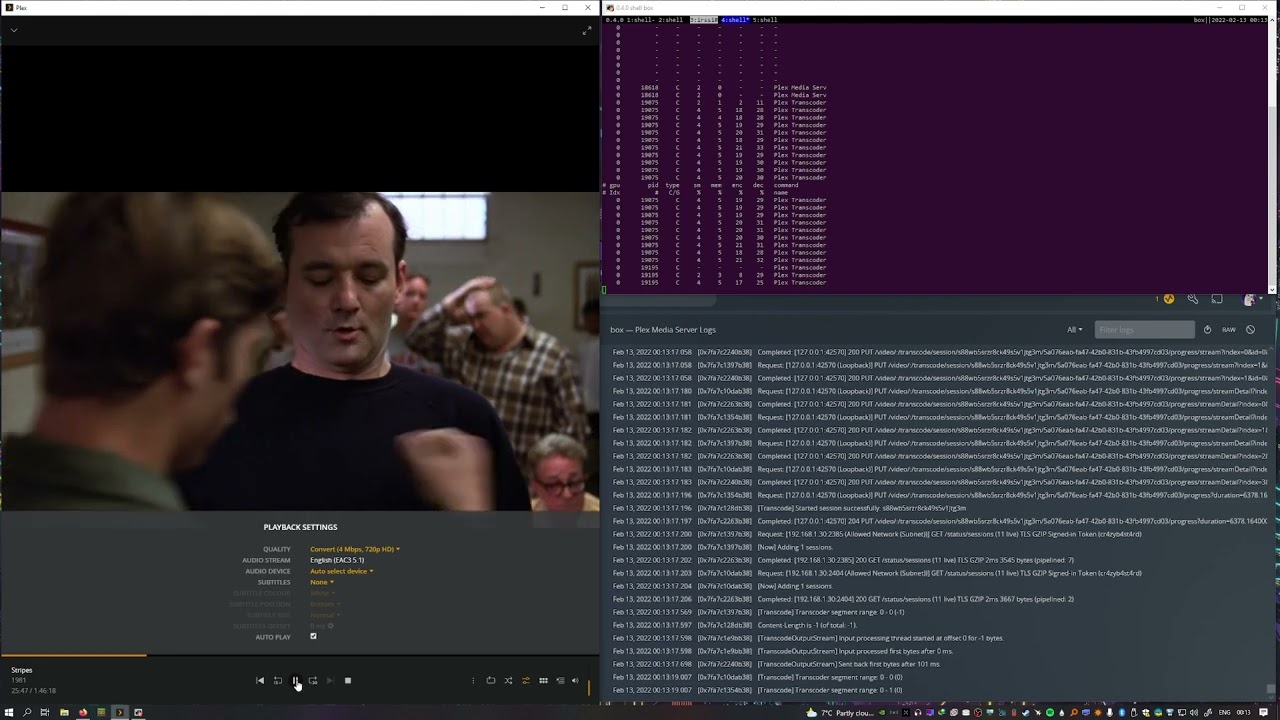Switch to the 5:shell tmux window
1280x720 pixels.
(765, 20)
